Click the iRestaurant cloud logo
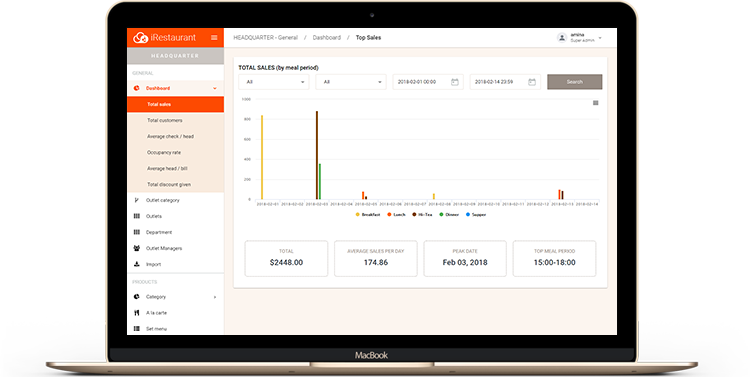The image size is (750, 377). point(140,37)
